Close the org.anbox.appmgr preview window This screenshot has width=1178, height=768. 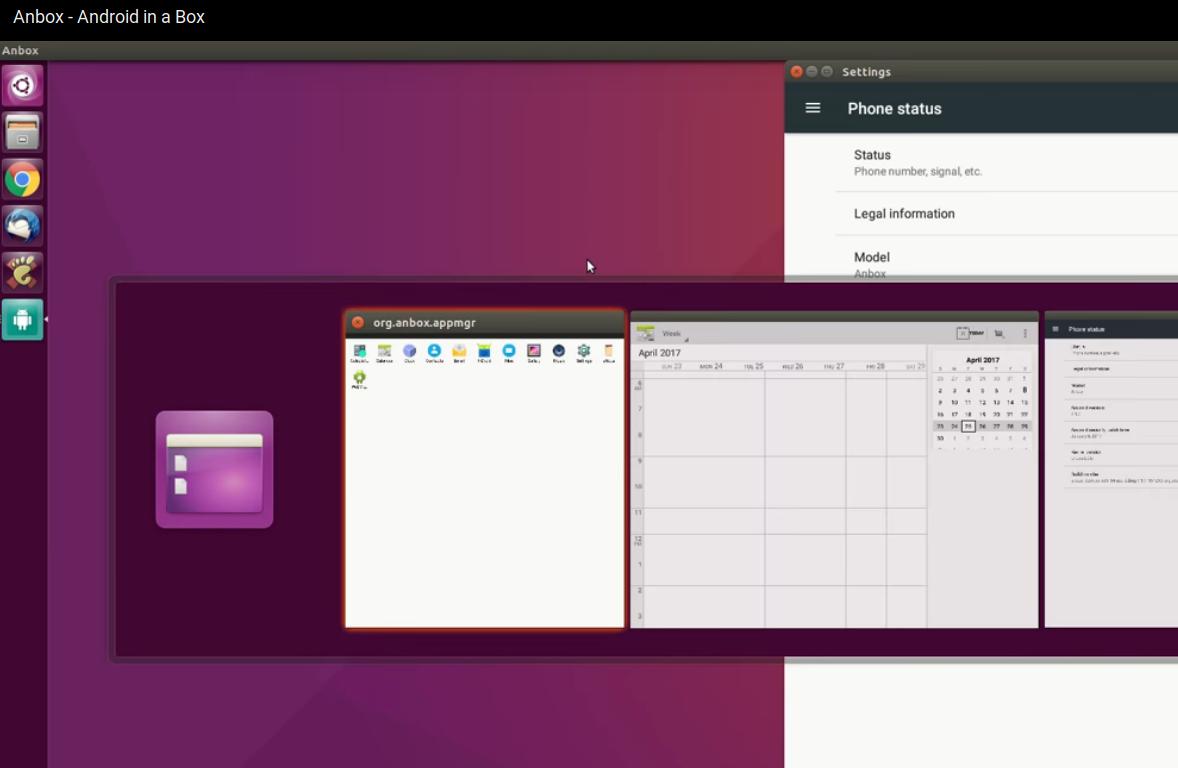click(x=358, y=322)
